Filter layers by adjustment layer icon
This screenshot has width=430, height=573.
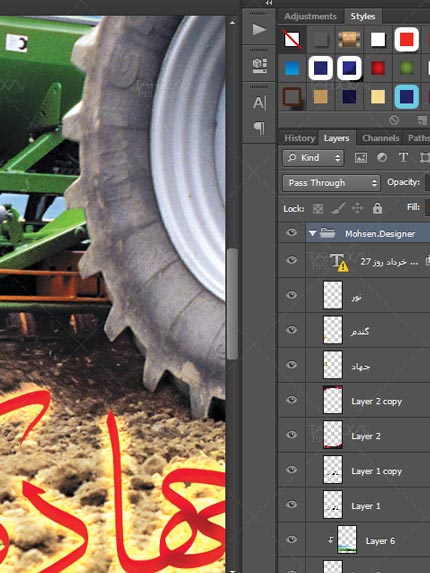[382, 158]
